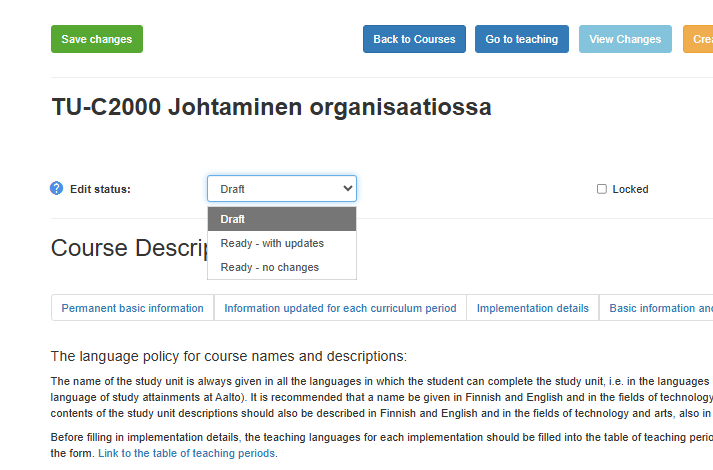Toggle the Locked checkbox
The width and height of the screenshot is (713, 470).
pos(602,189)
